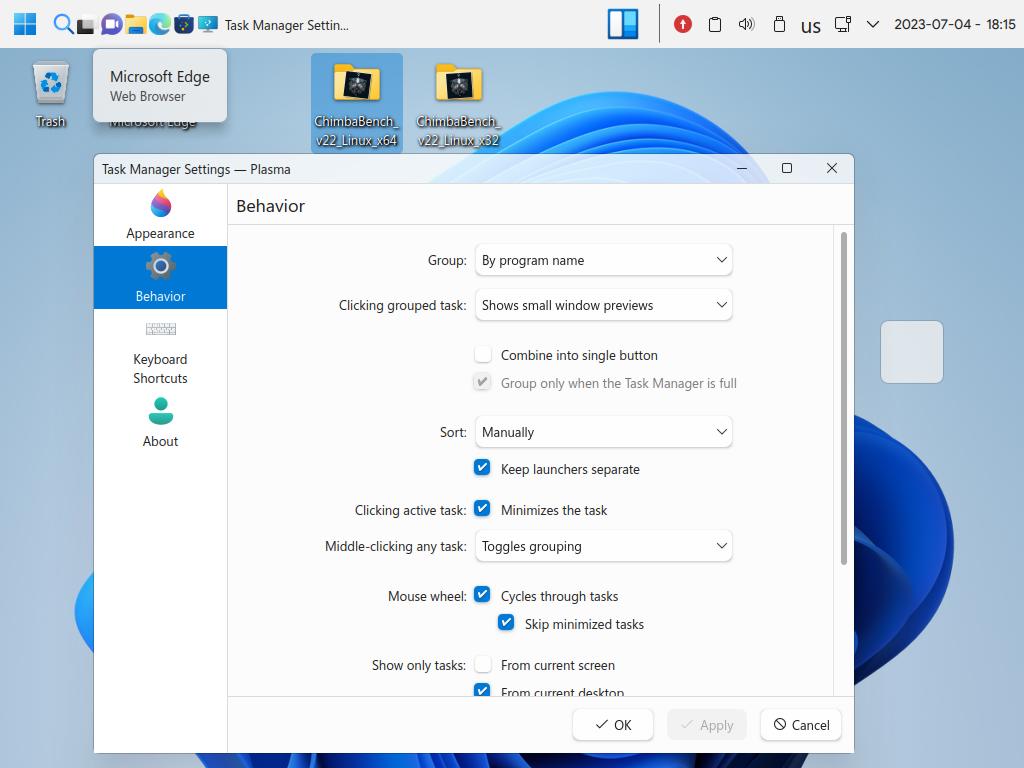
Task: Open the Appearance settings page
Action: pyautogui.click(x=160, y=215)
